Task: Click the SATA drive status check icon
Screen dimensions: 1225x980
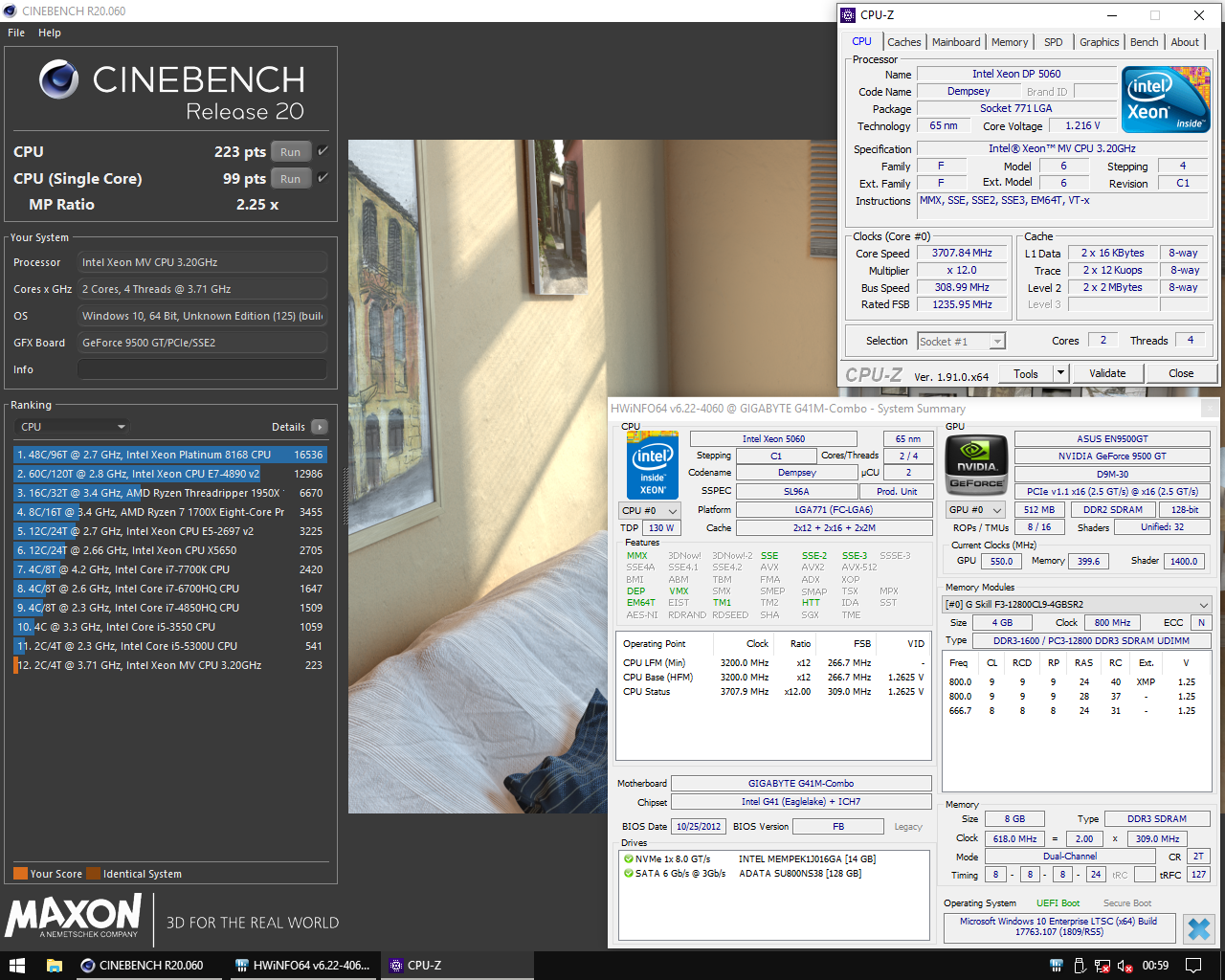Action: 629,873
